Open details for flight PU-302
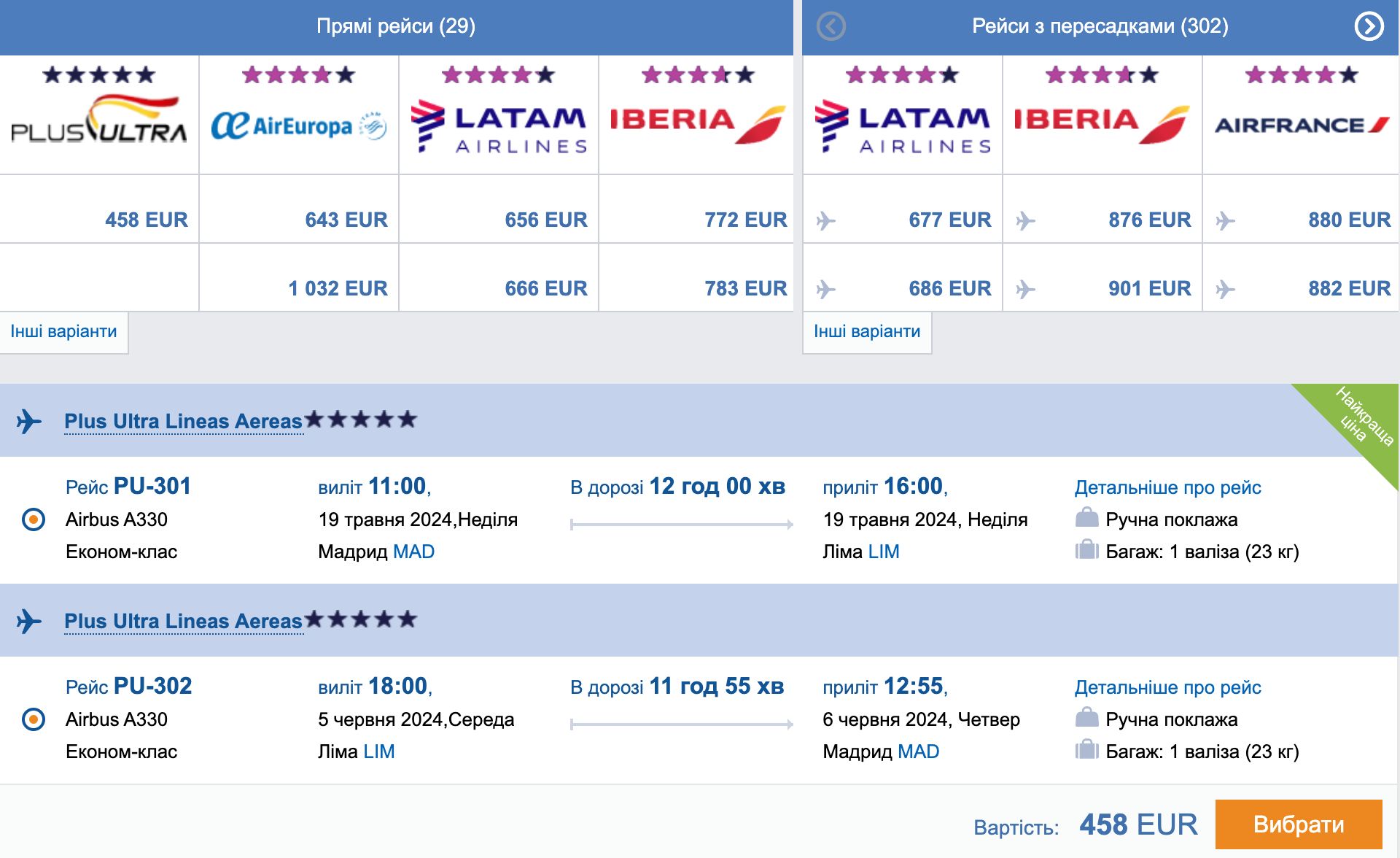The height and width of the screenshot is (858, 1400). [x=1167, y=687]
